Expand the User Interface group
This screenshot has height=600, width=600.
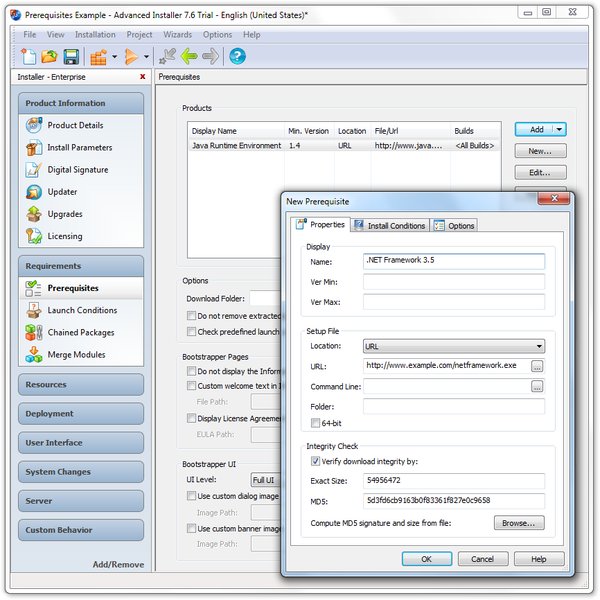(x=81, y=443)
